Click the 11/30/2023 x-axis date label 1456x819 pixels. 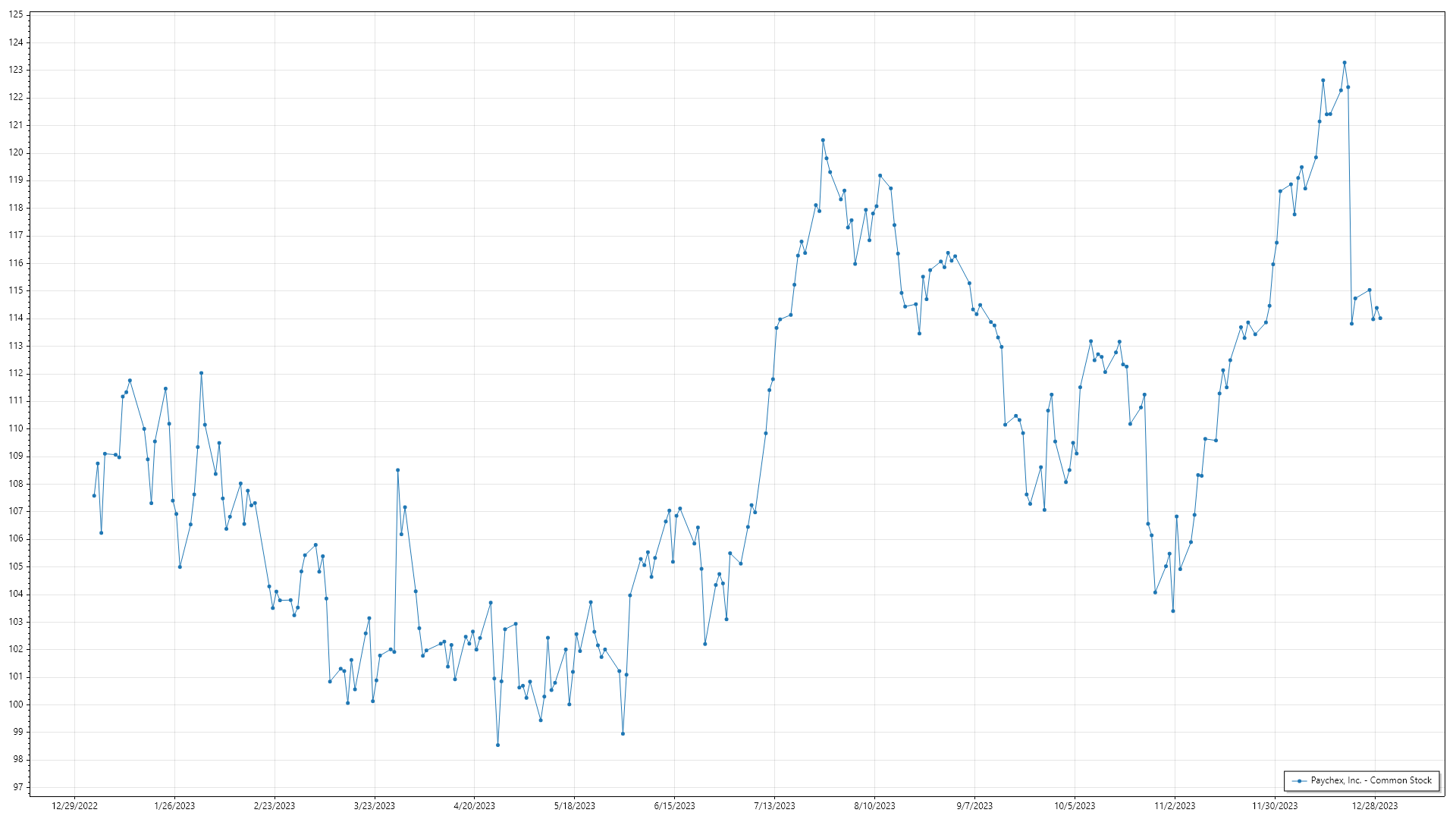pyautogui.click(x=1275, y=806)
